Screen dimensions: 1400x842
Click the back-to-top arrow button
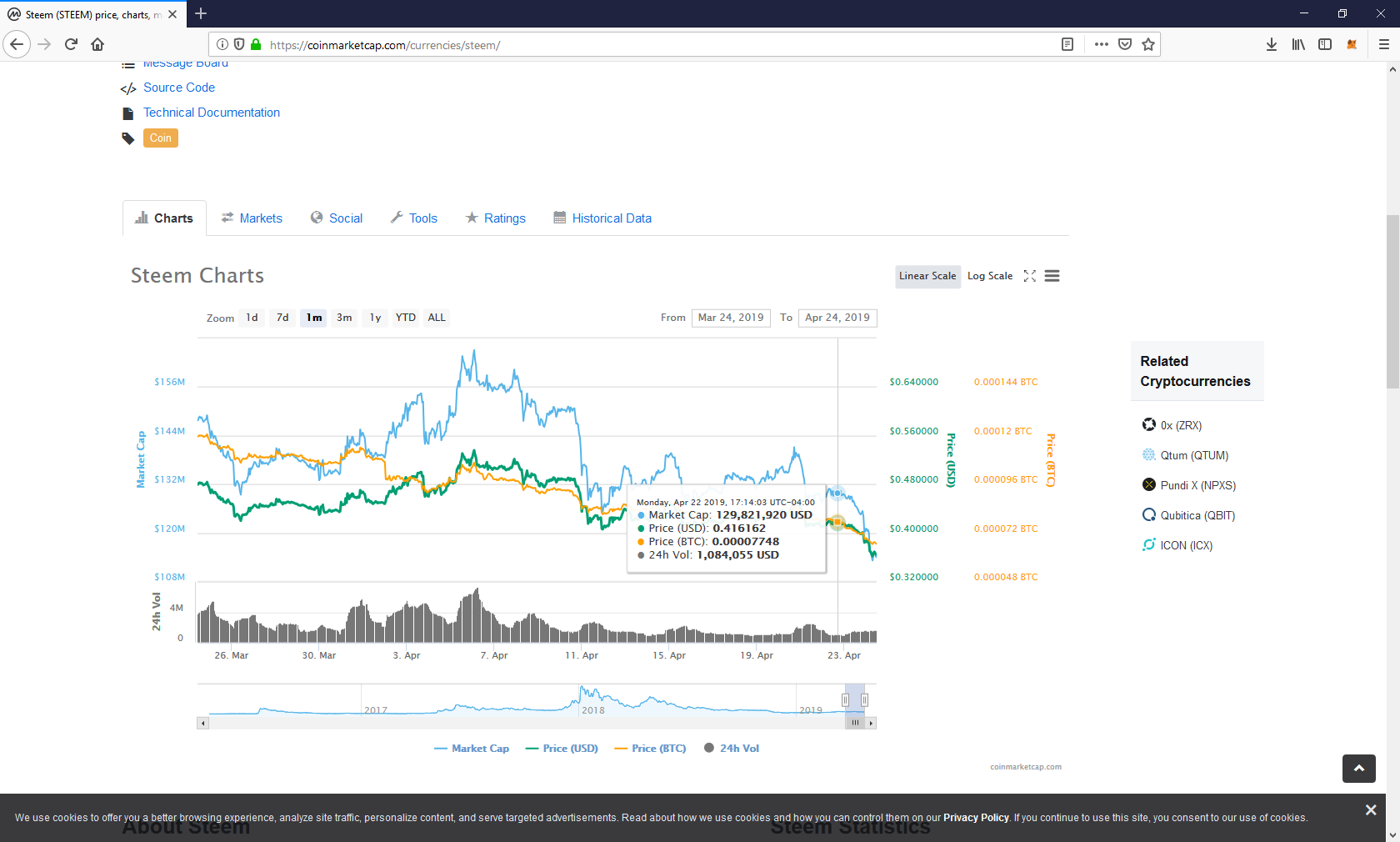coord(1359,769)
